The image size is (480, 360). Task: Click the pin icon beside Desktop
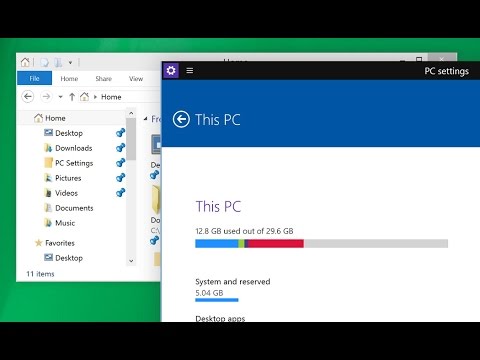(x=120, y=133)
